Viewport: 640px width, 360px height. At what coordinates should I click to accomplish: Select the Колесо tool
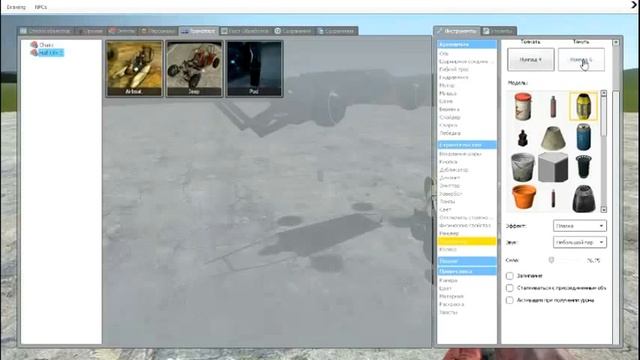pyautogui.click(x=448, y=249)
